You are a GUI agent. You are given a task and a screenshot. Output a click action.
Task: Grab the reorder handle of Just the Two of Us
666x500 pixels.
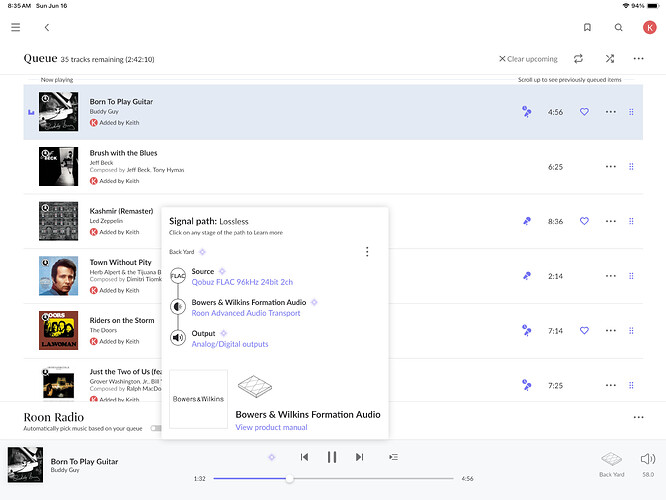tap(631, 385)
